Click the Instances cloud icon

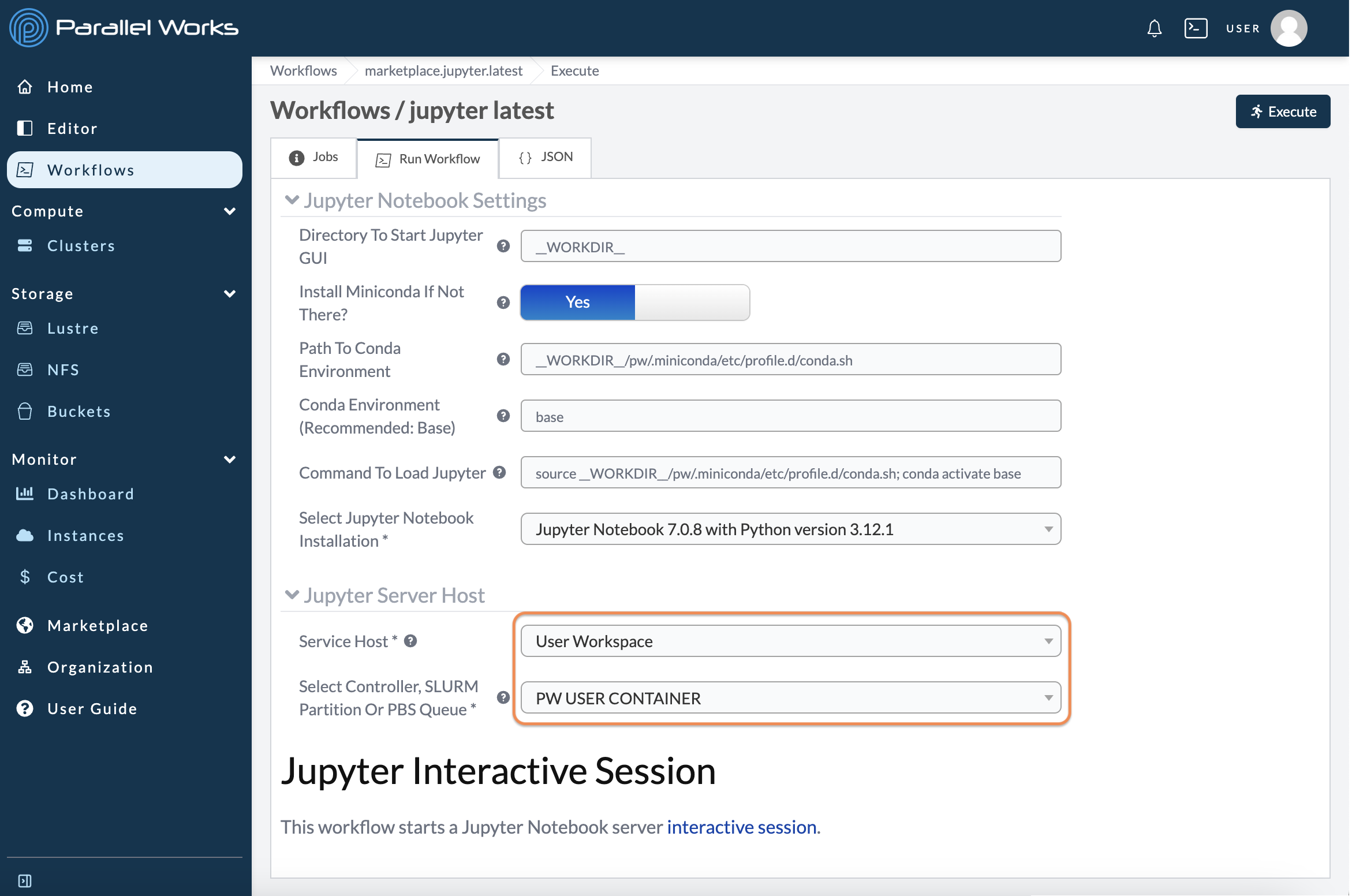(25, 535)
